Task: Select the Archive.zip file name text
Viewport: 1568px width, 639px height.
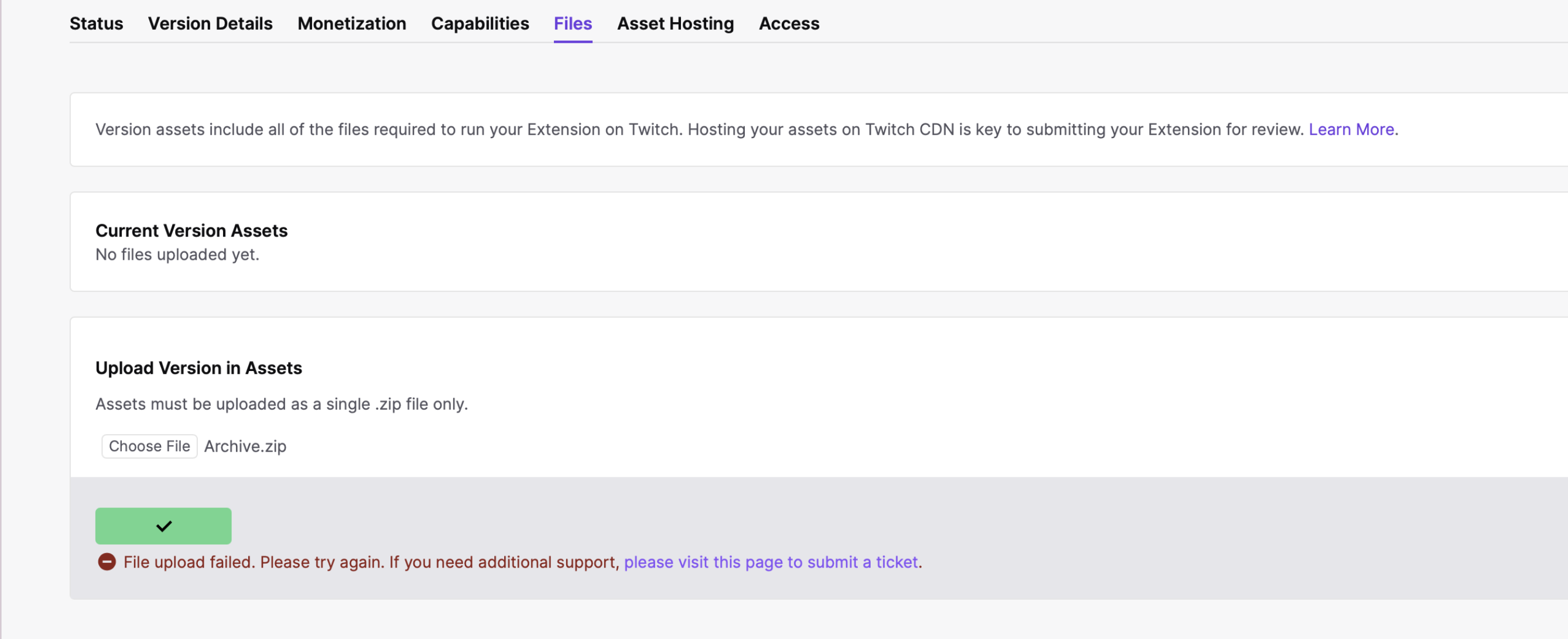Action: 245,446
